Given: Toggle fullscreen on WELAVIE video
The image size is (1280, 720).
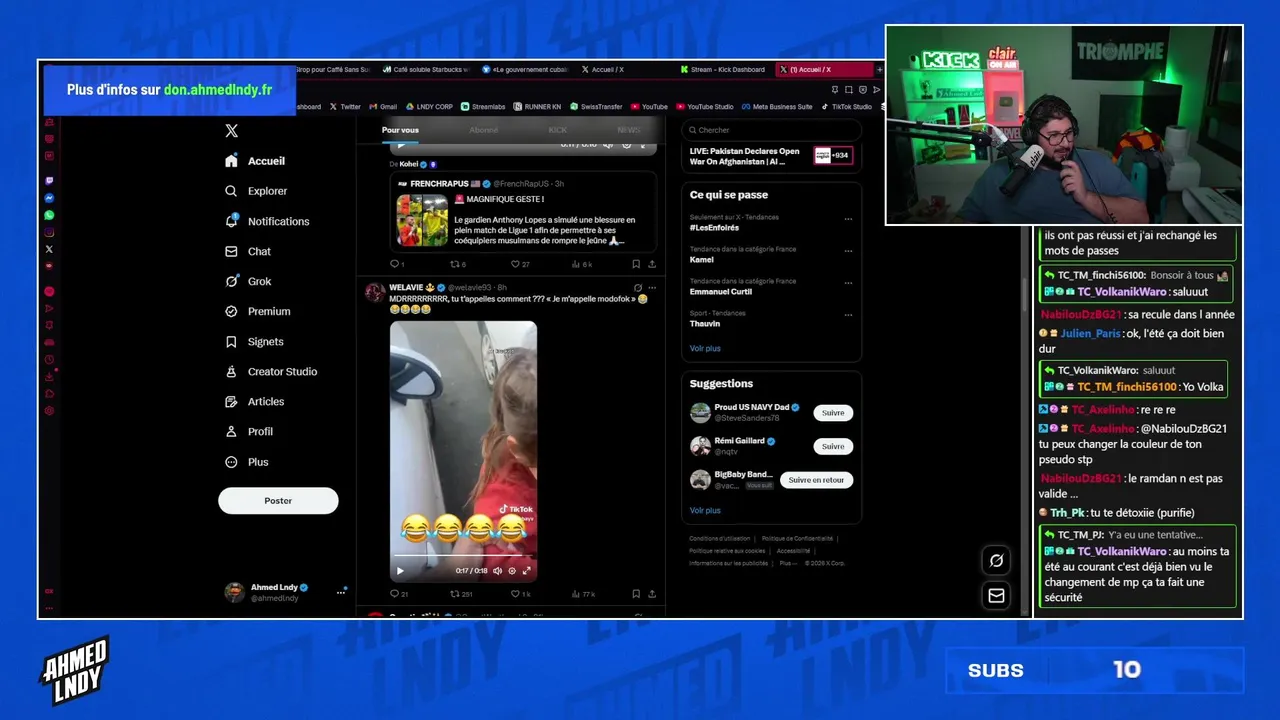Looking at the screenshot, I should 526,571.
